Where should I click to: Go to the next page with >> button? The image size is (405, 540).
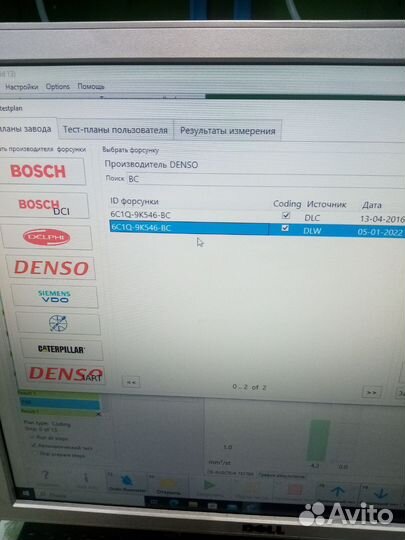(x=371, y=393)
